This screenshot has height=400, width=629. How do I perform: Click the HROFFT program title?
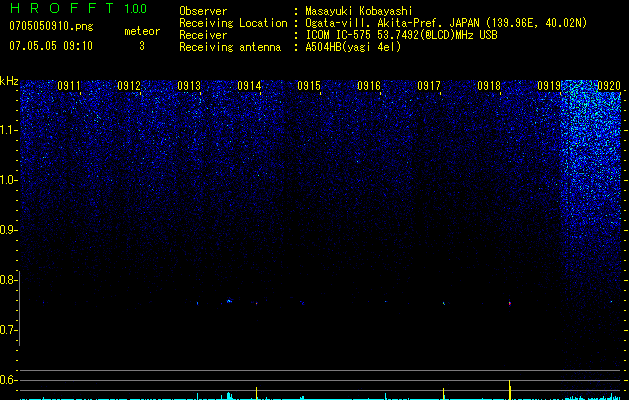point(62,8)
